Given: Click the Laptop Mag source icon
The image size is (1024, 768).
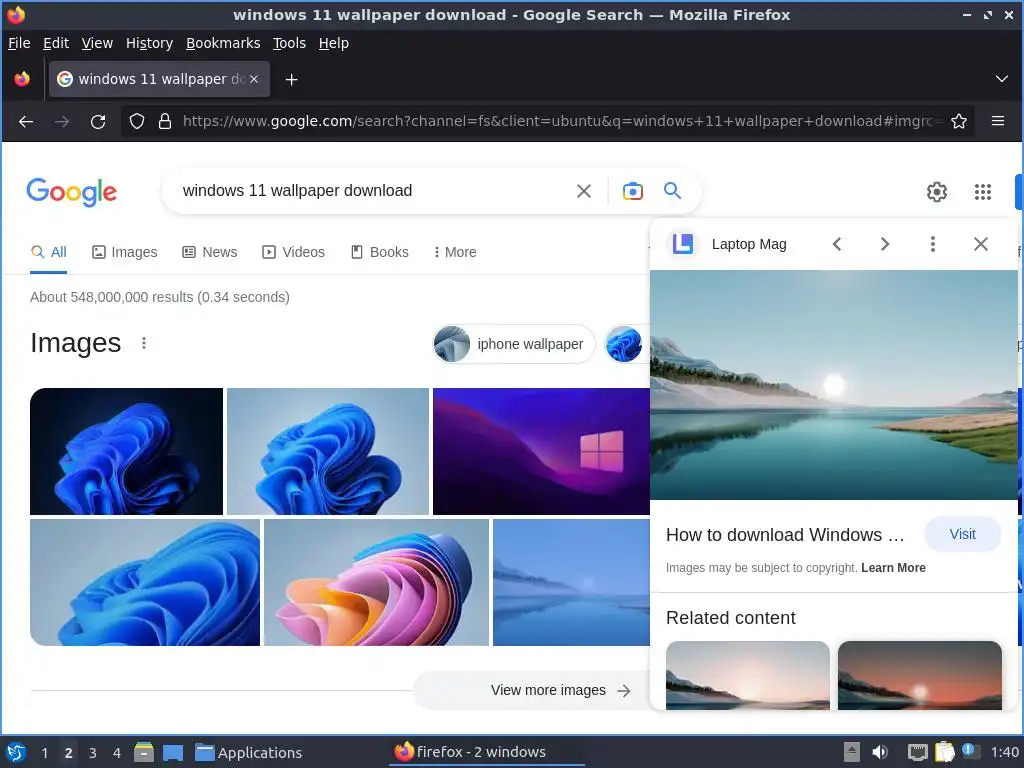Looking at the screenshot, I should pyautogui.click(x=682, y=244).
